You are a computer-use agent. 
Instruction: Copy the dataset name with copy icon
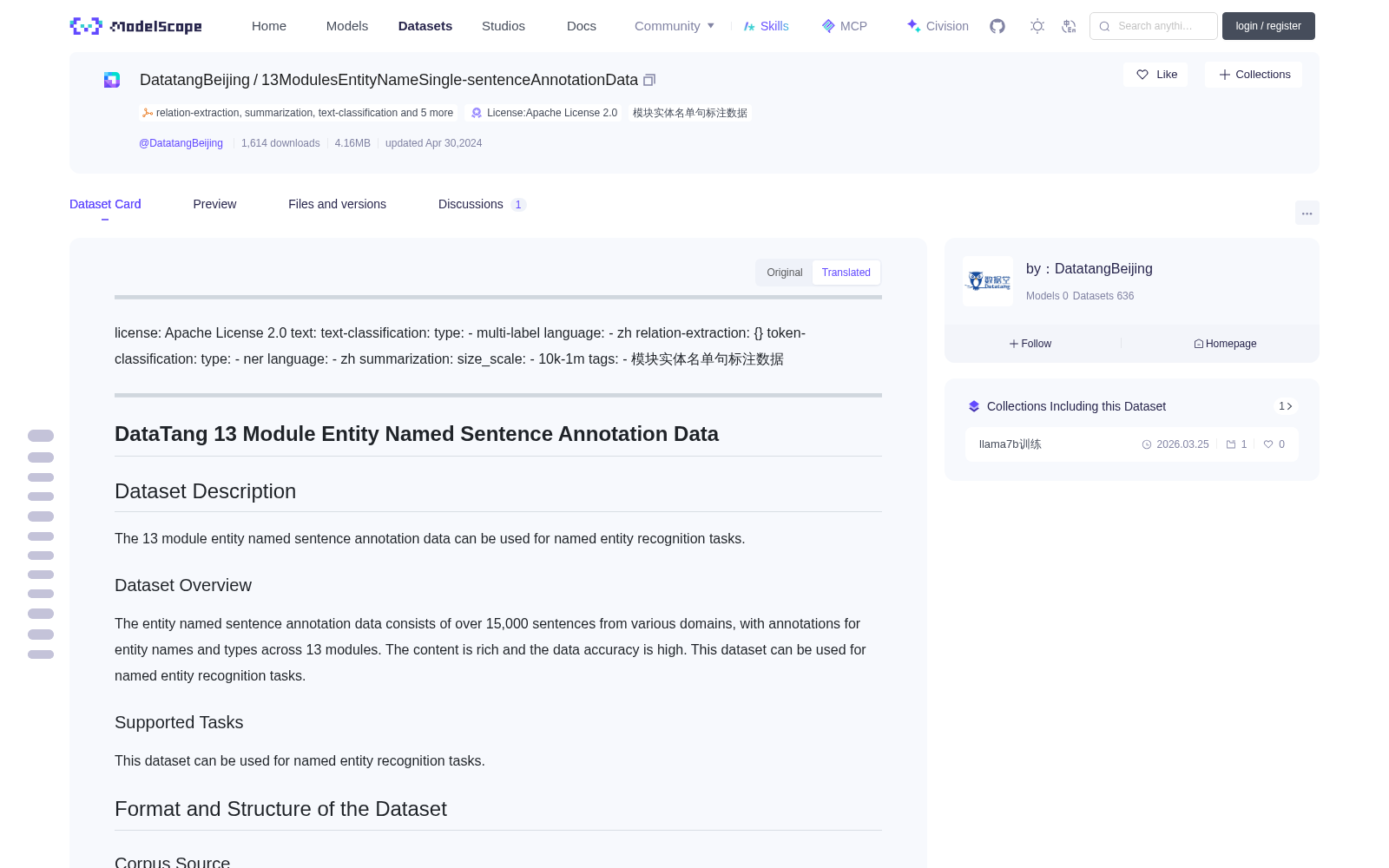pyautogui.click(x=649, y=80)
